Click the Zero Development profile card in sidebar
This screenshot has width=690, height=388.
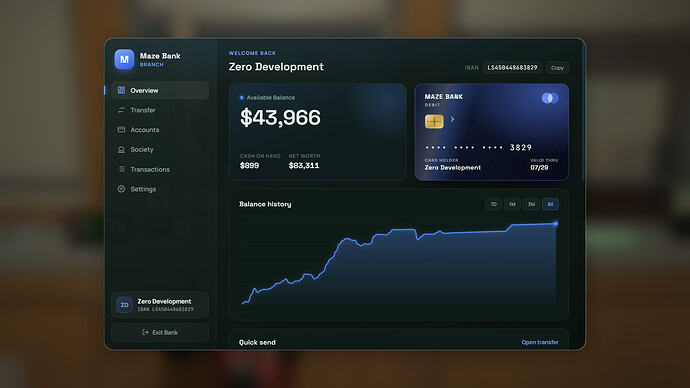coord(160,304)
